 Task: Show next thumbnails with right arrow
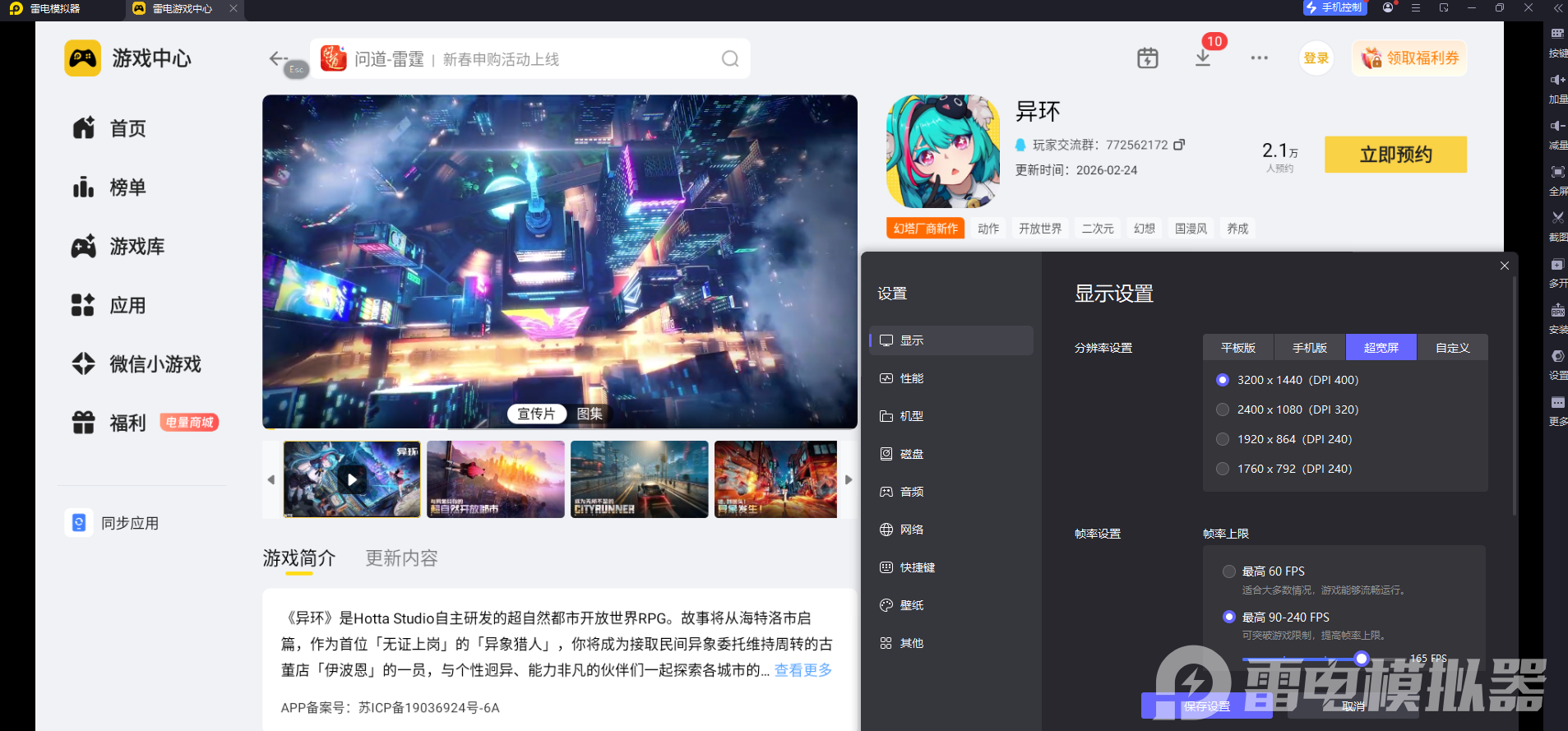(x=849, y=479)
